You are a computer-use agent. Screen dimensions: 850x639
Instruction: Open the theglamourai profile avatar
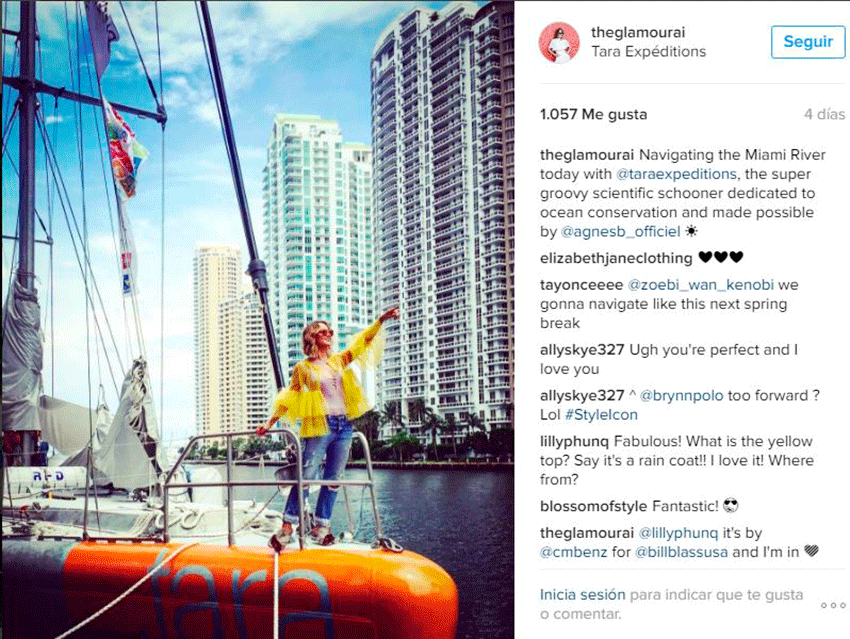tap(559, 42)
